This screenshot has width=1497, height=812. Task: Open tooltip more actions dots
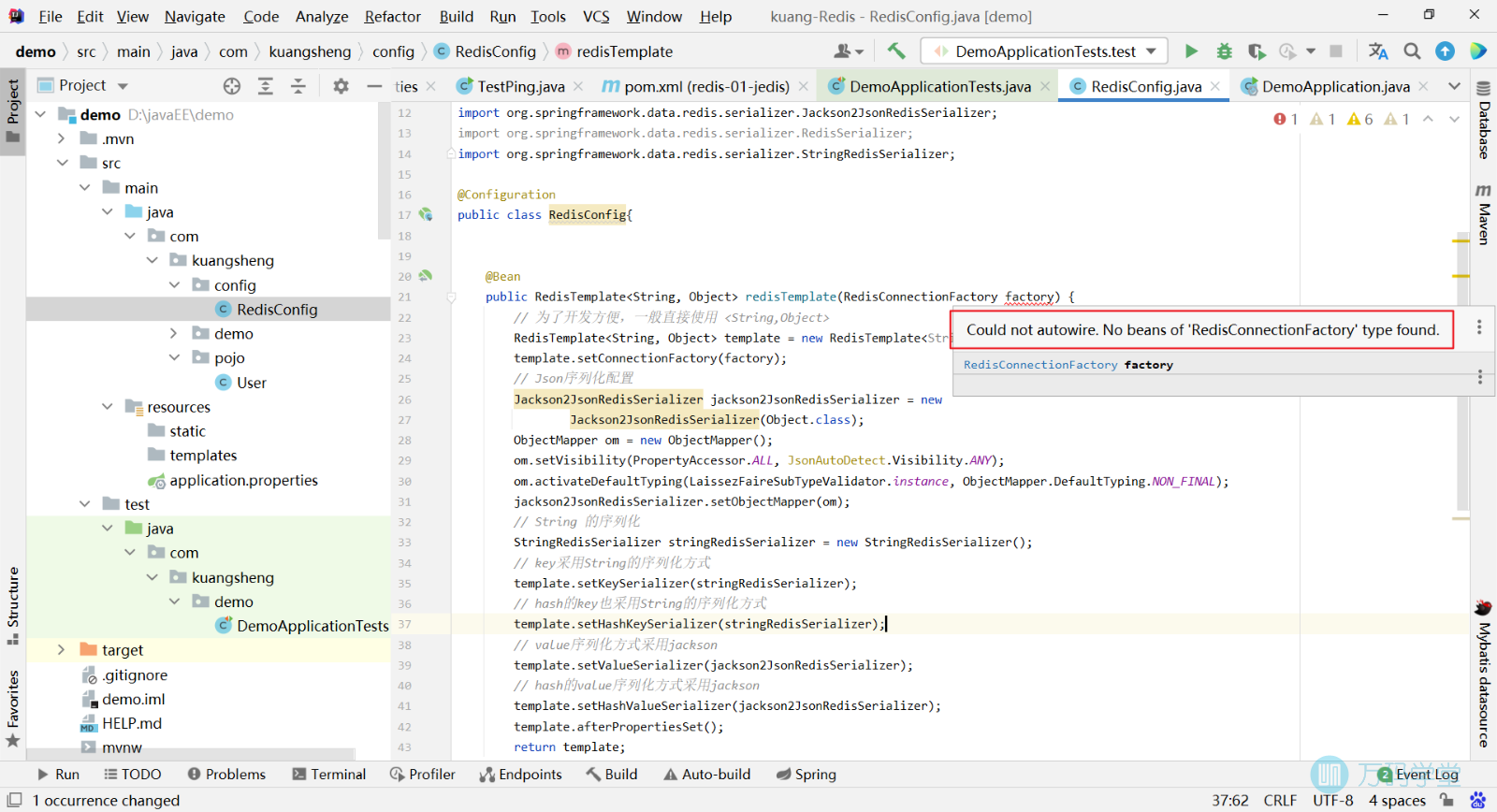click(1479, 327)
